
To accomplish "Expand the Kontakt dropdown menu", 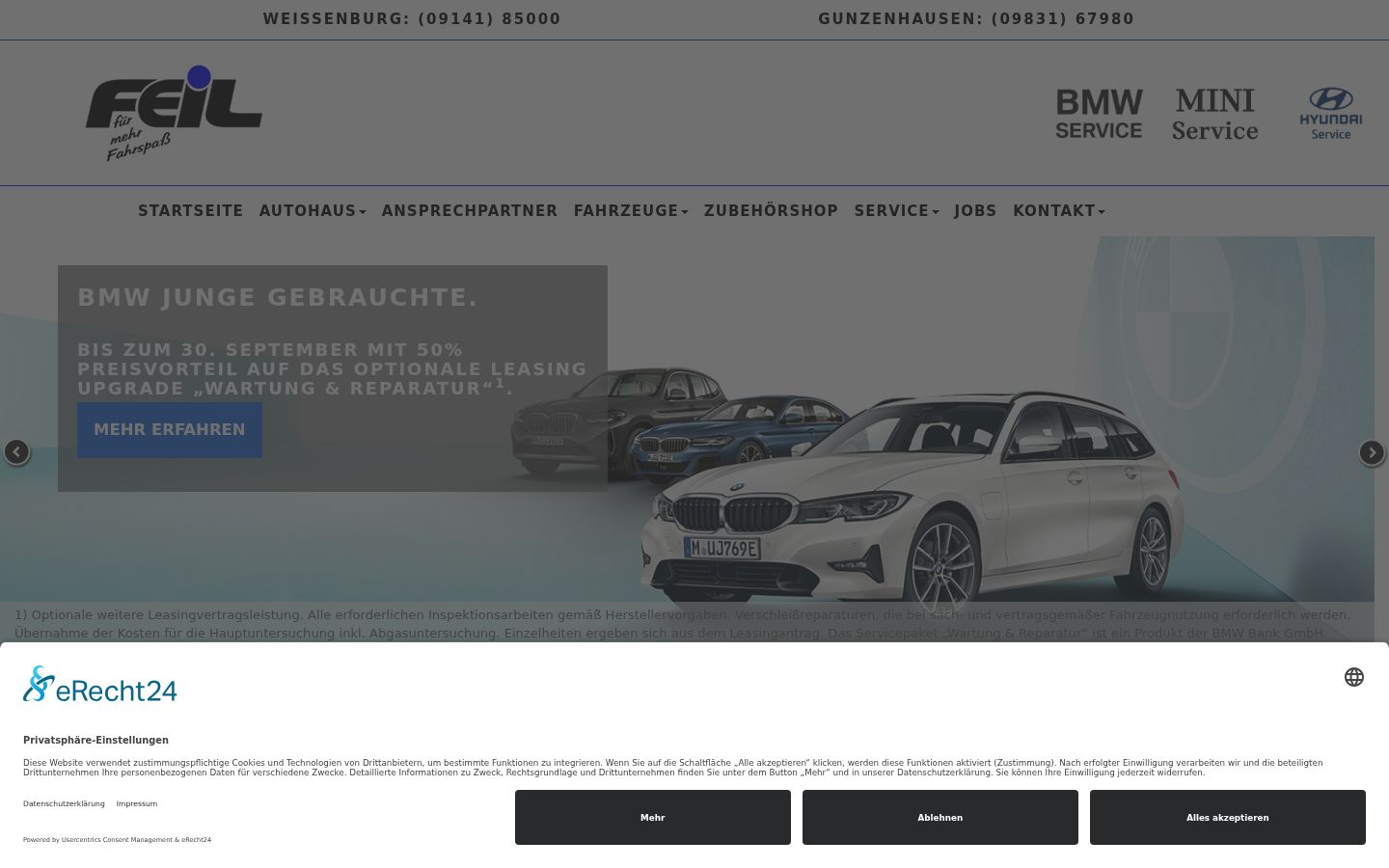I will coord(1059,210).
